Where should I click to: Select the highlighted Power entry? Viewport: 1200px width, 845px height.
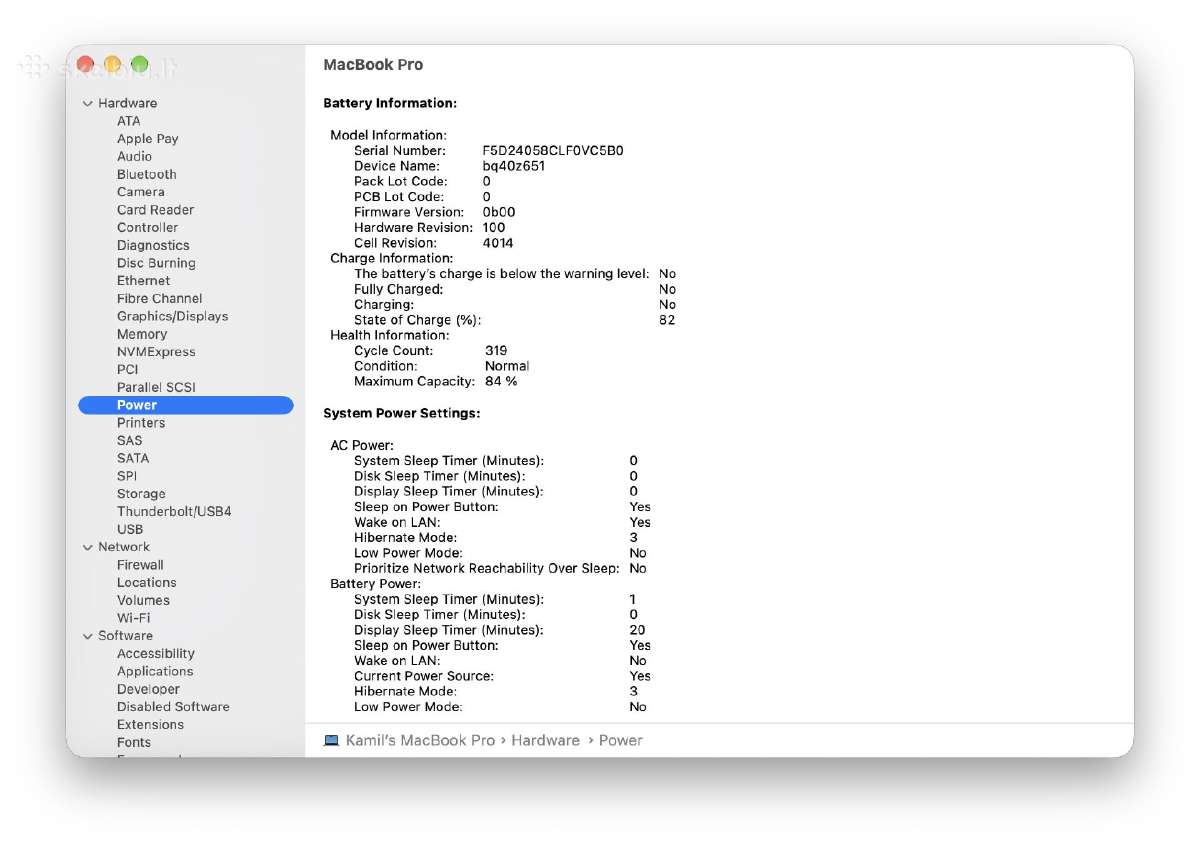click(186, 405)
